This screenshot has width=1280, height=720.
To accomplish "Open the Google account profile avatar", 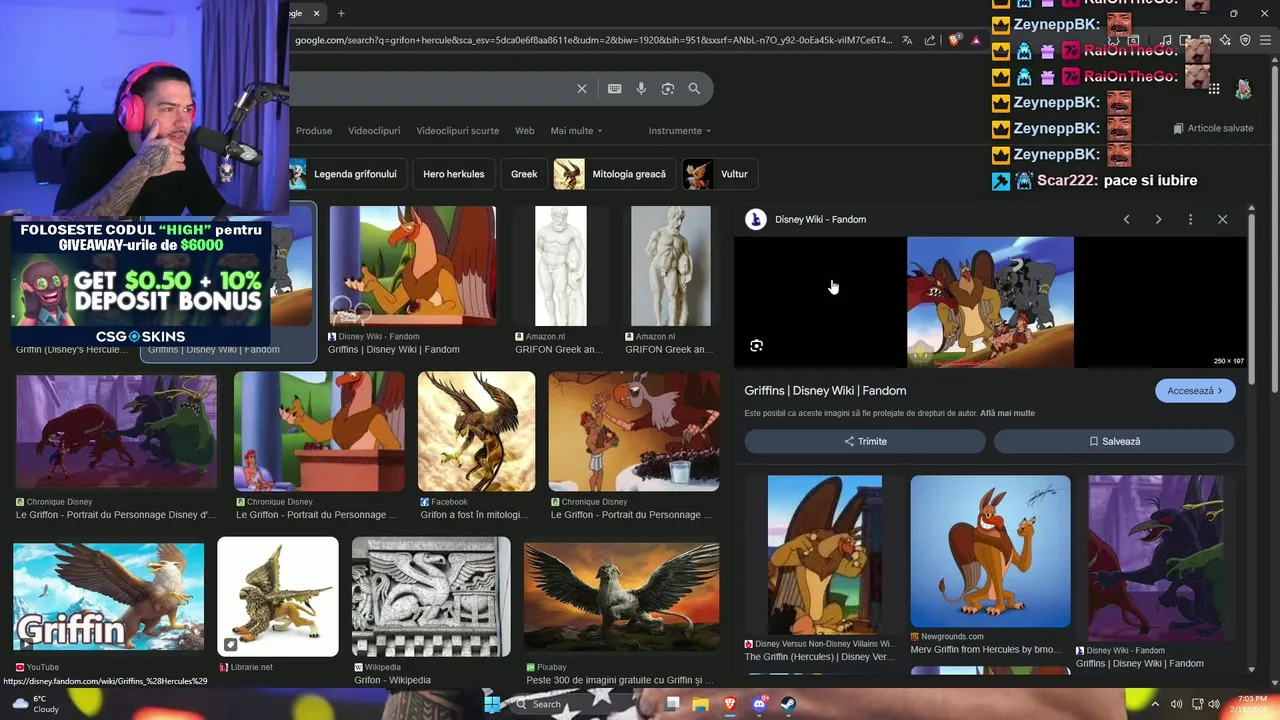I will 1243,89.
